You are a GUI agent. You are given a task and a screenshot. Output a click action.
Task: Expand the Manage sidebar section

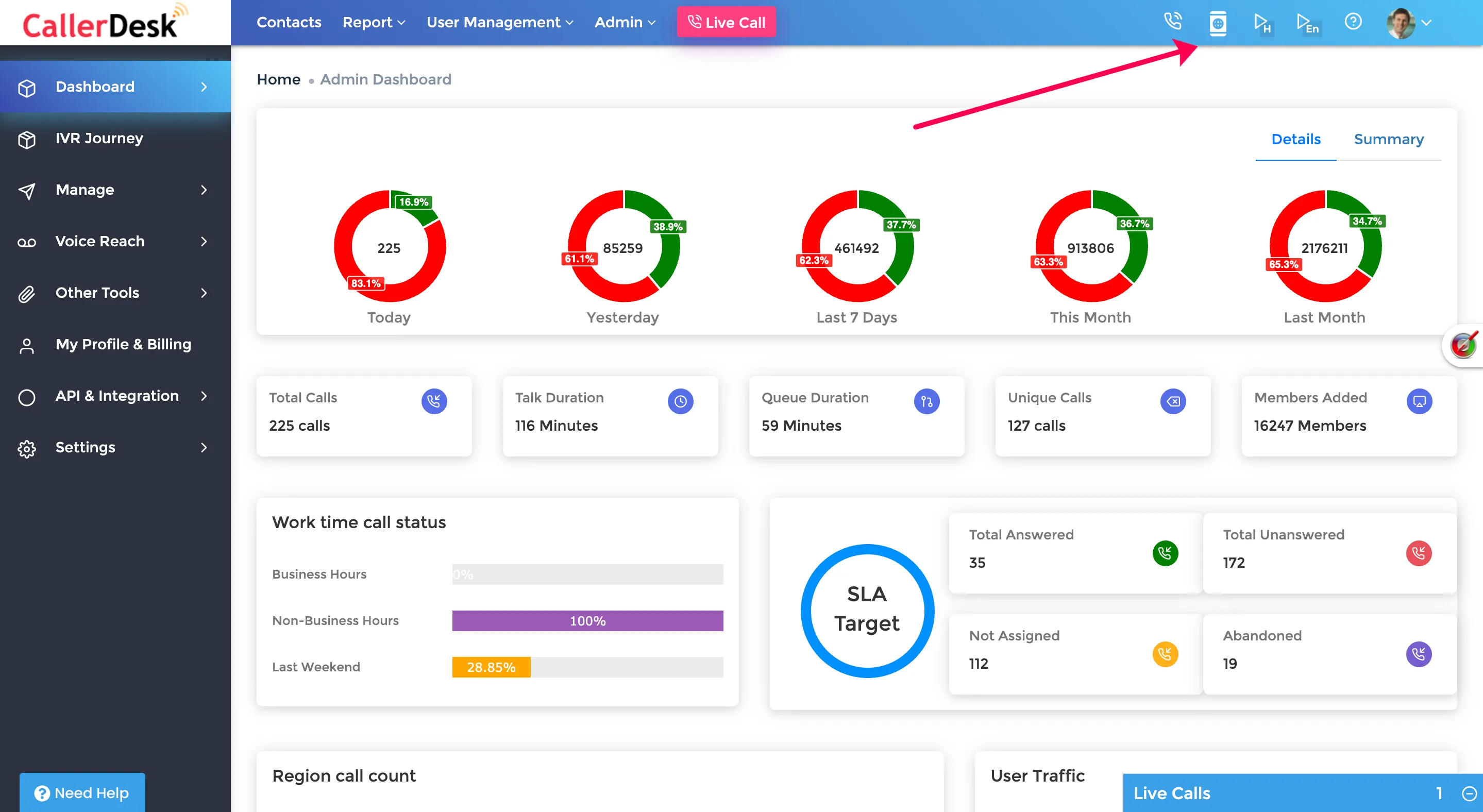pos(115,189)
